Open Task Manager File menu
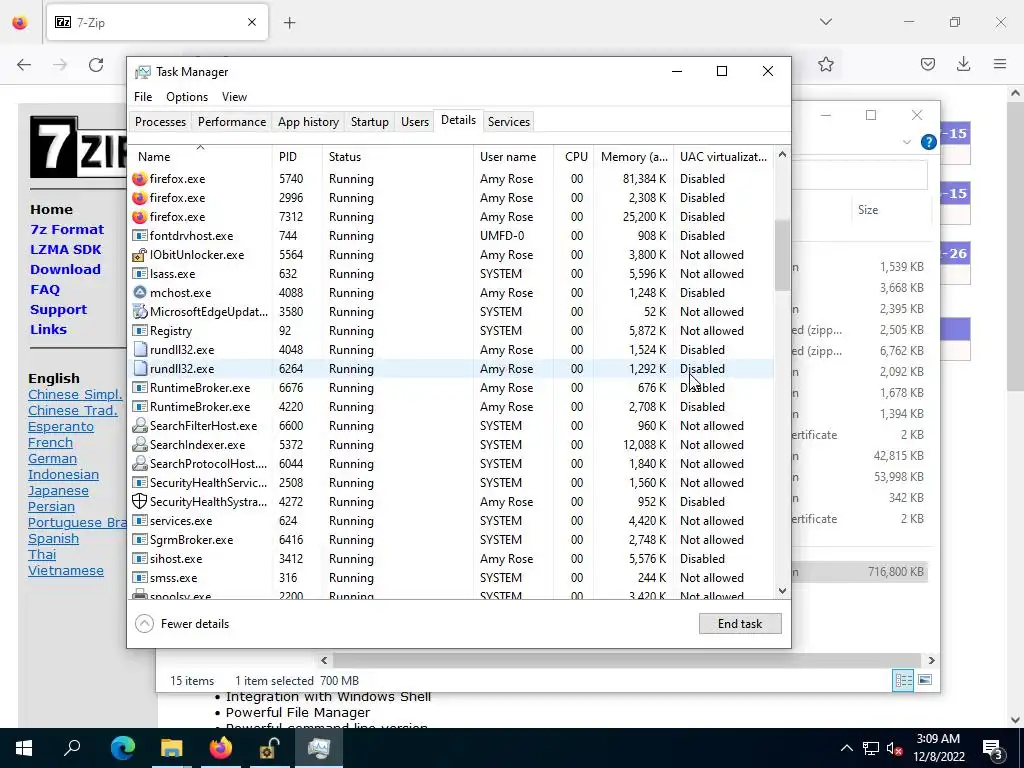This screenshot has height=768, width=1024. coord(143,97)
